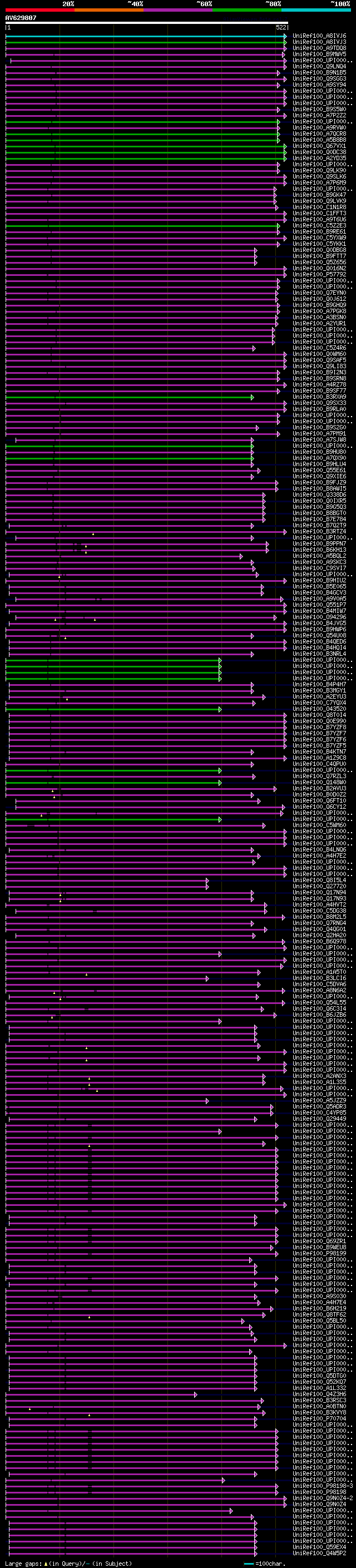Open the UniRef100_B9HU80 entry
356x1568 pixels.
point(319,452)
